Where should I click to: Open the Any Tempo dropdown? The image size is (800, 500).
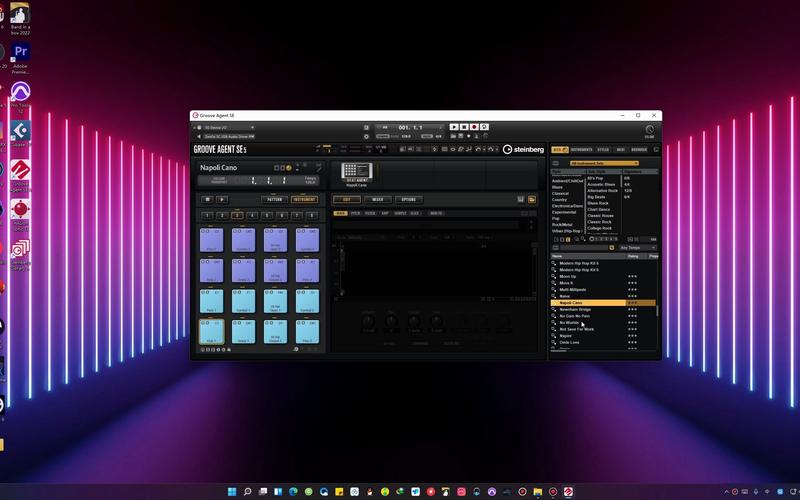(x=637, y=248)
